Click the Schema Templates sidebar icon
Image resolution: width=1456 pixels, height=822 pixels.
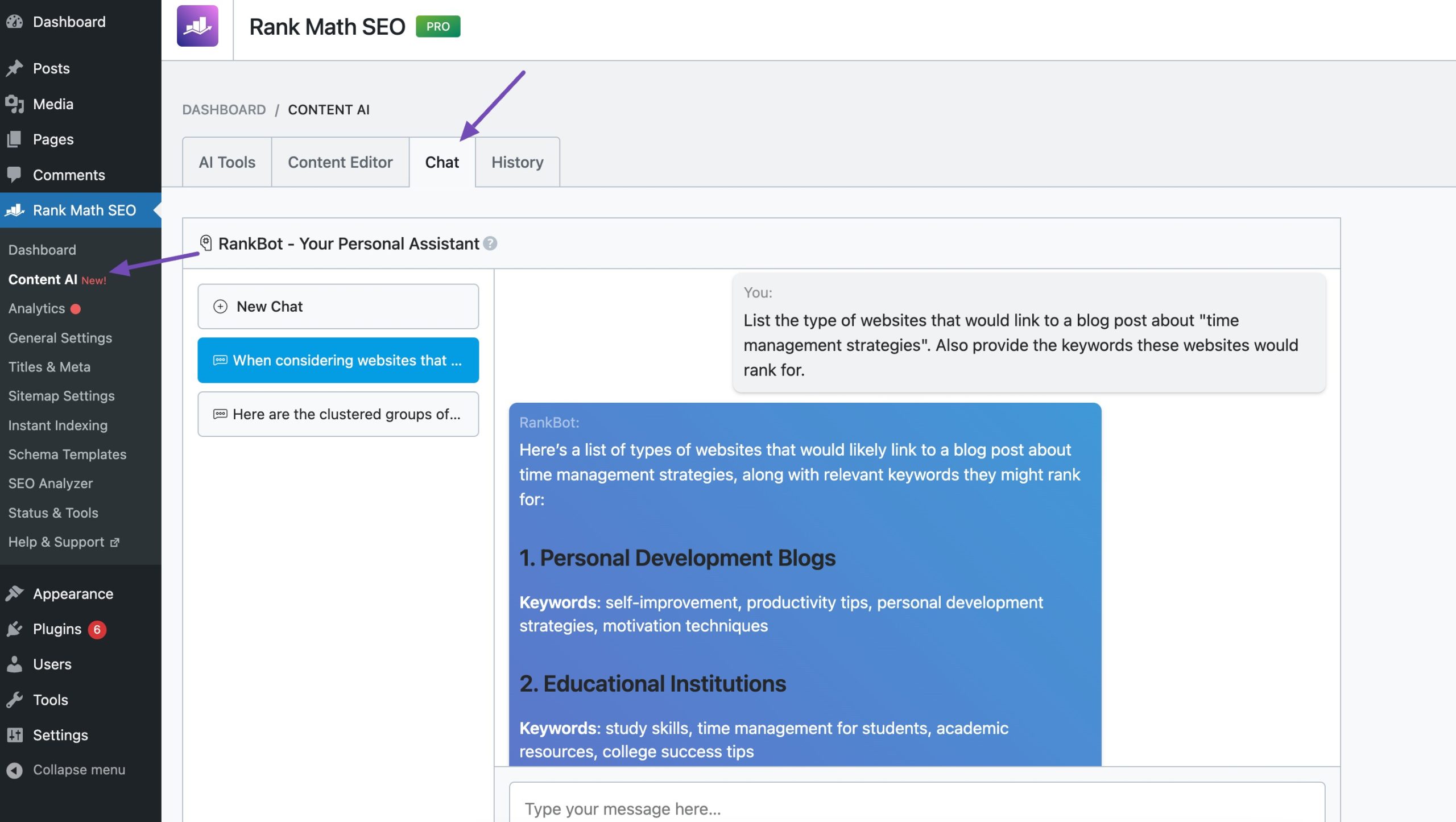tap(67, 454)
